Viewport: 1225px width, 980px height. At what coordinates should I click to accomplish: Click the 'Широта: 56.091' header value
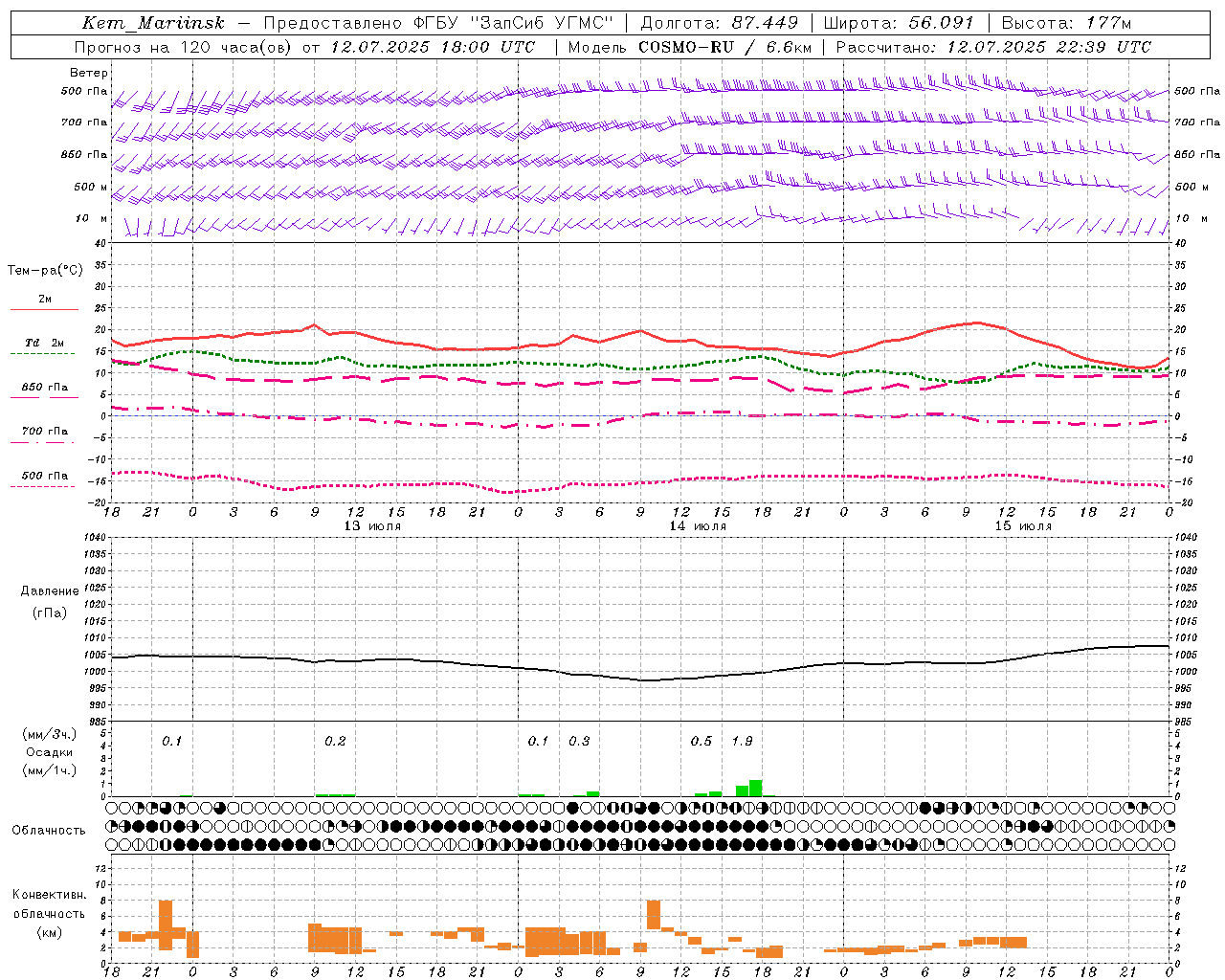click(899, 23)
